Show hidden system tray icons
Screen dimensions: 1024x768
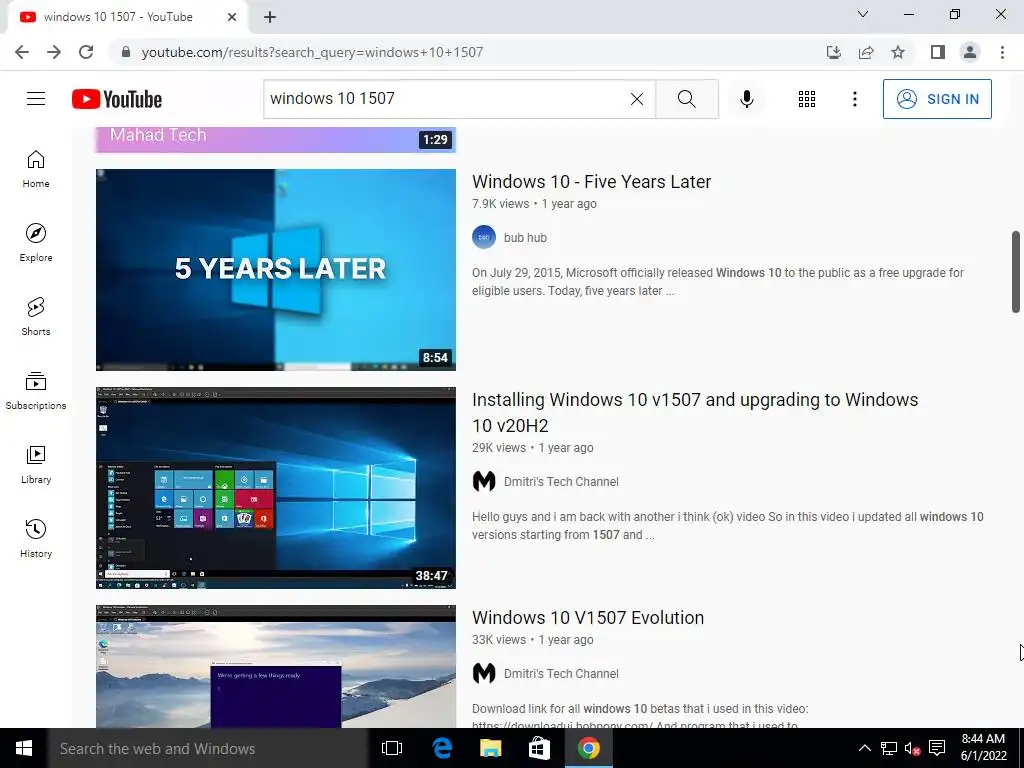(864, 748)
